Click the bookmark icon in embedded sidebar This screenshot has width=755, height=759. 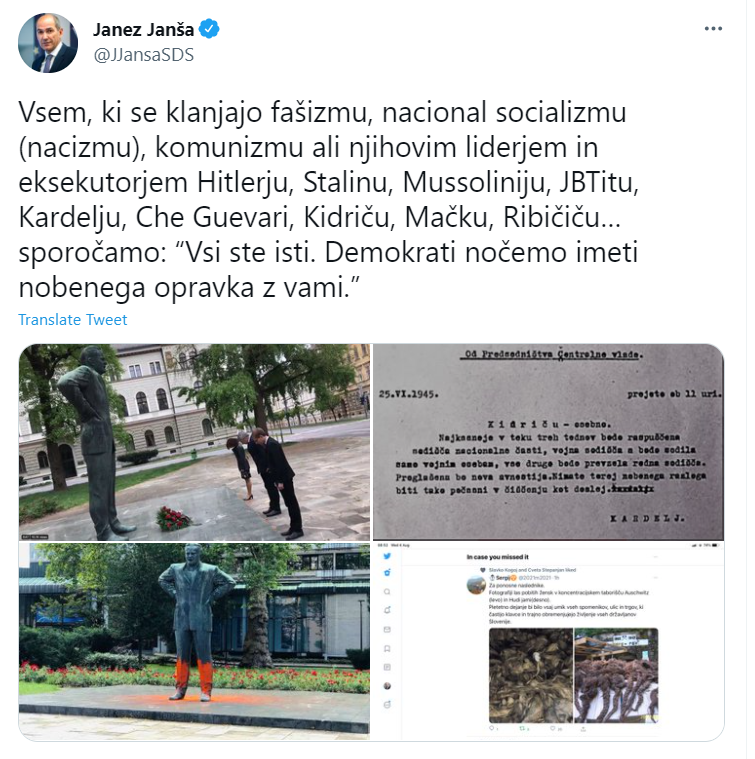tap(387, 649)
